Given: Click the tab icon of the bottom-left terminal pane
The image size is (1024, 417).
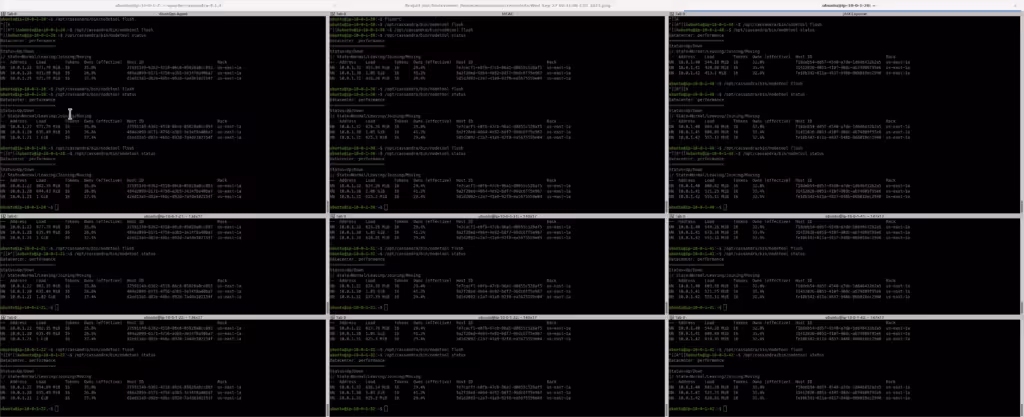Looking at the screenshot, I should point(8,313).
